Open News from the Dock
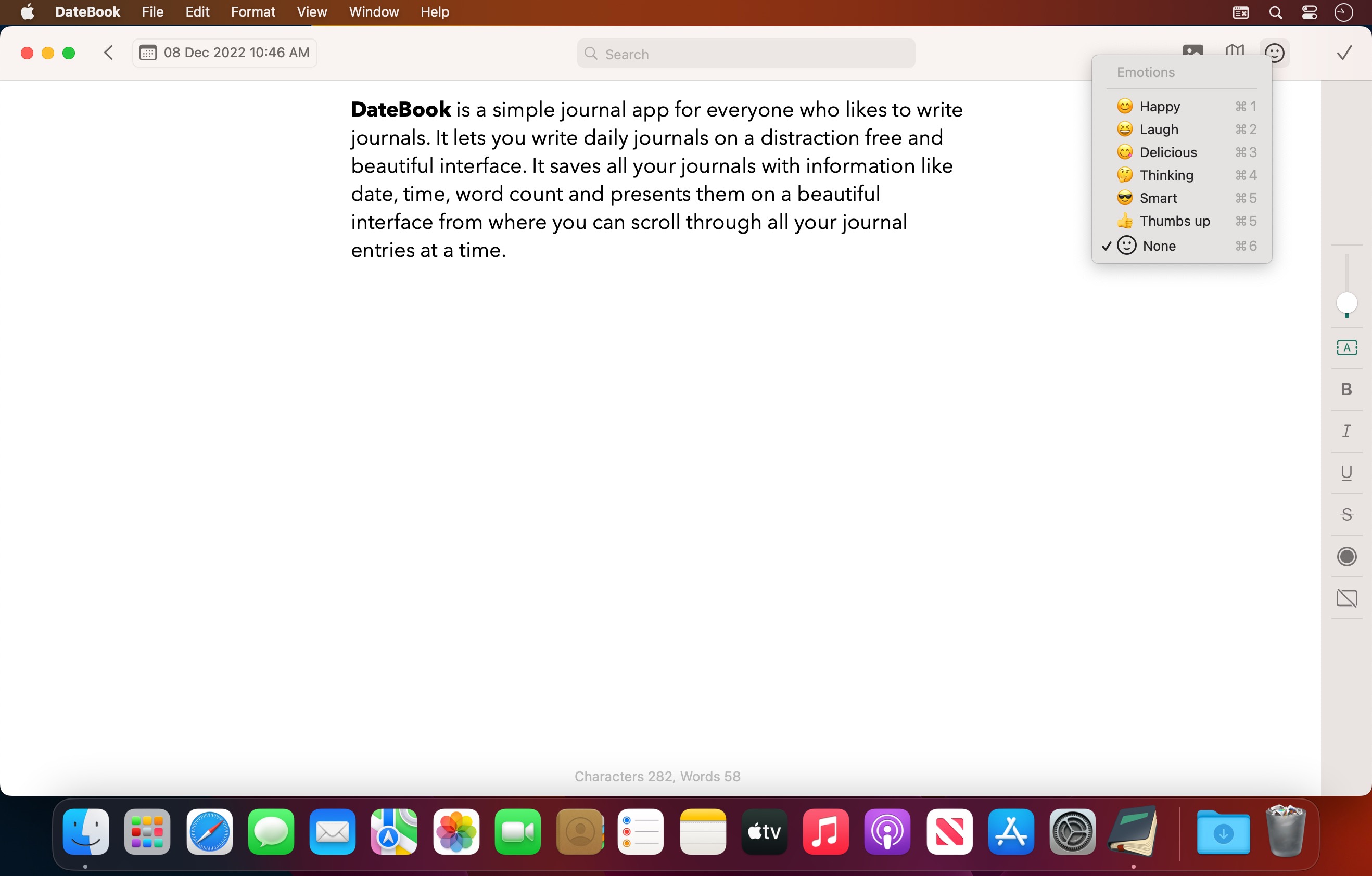The width and height of the screenshot is (1372, 876). (949, 831)
